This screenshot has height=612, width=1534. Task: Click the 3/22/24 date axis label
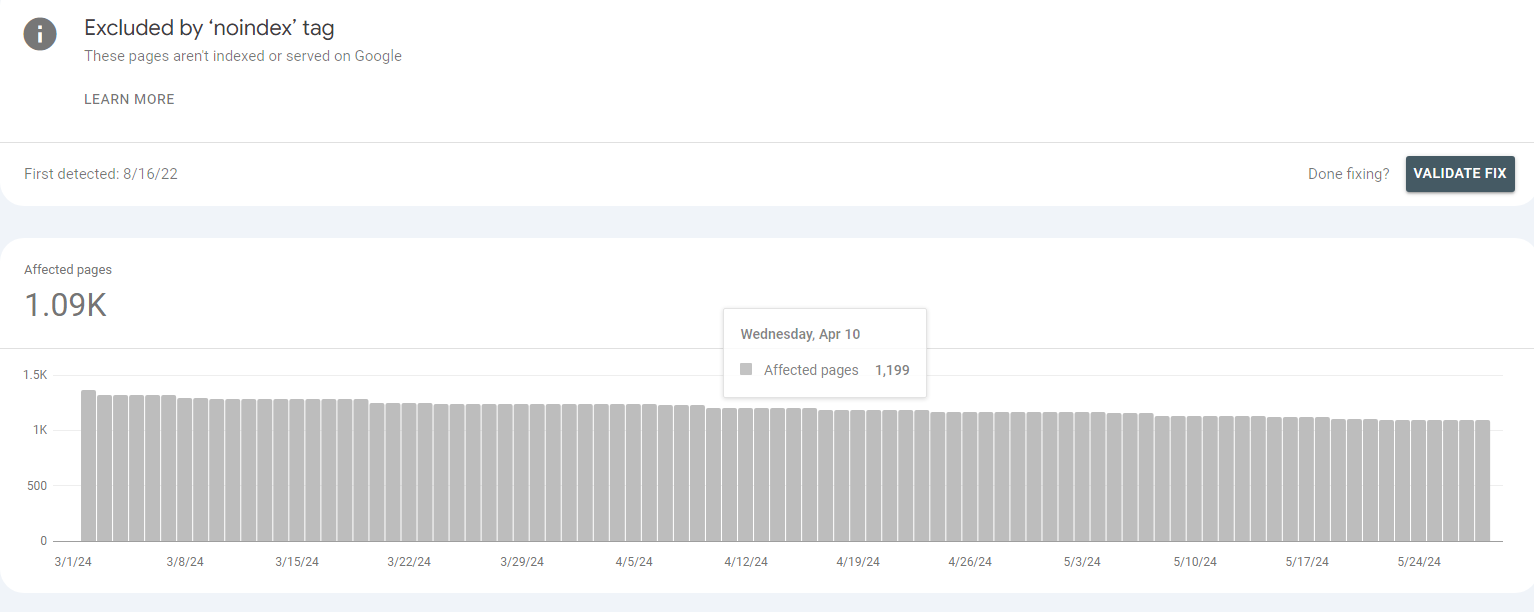[409, 562]
